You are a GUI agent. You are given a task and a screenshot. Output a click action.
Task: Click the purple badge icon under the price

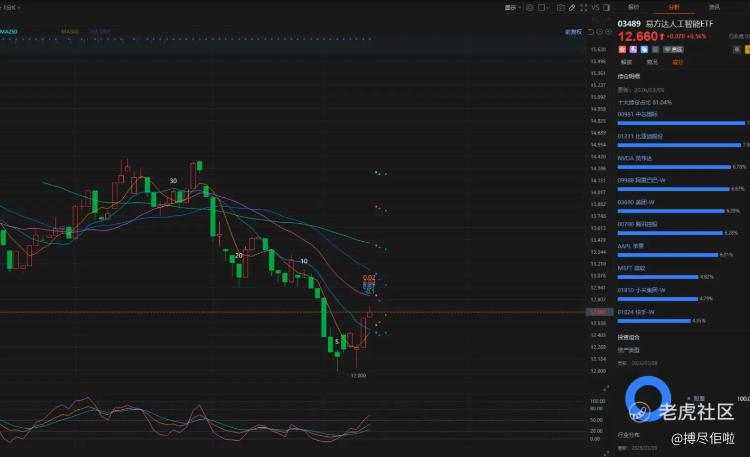[633, 49]
